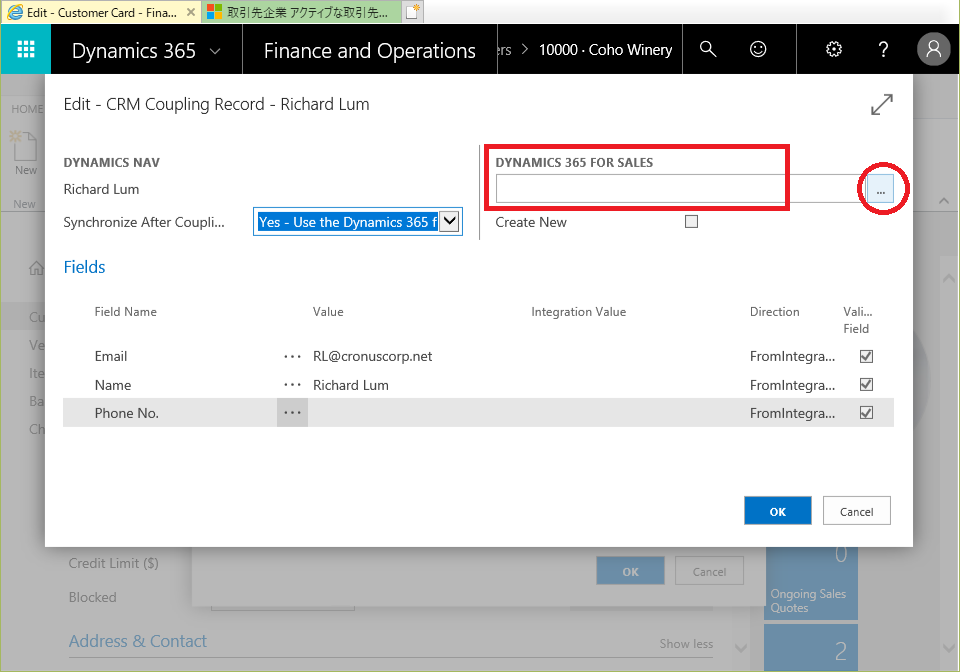Open Synchronize After Coupling dropdown
960x672 pixels.
[449, 222]
